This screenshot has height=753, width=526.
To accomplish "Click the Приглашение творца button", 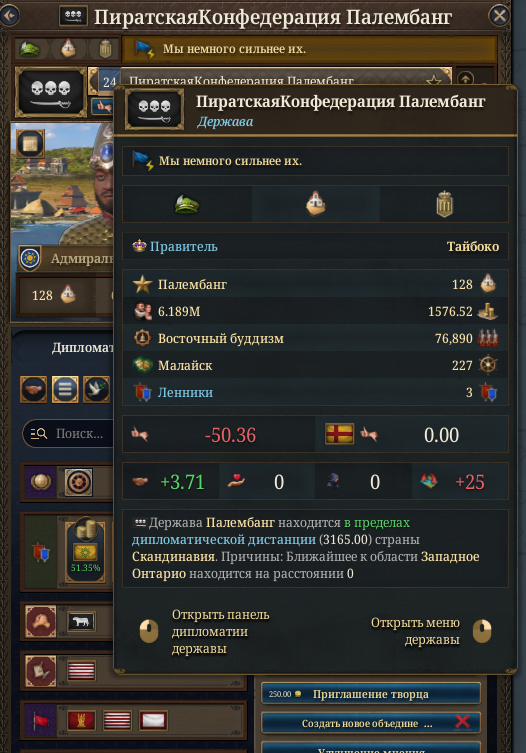I will pos(371,694).
